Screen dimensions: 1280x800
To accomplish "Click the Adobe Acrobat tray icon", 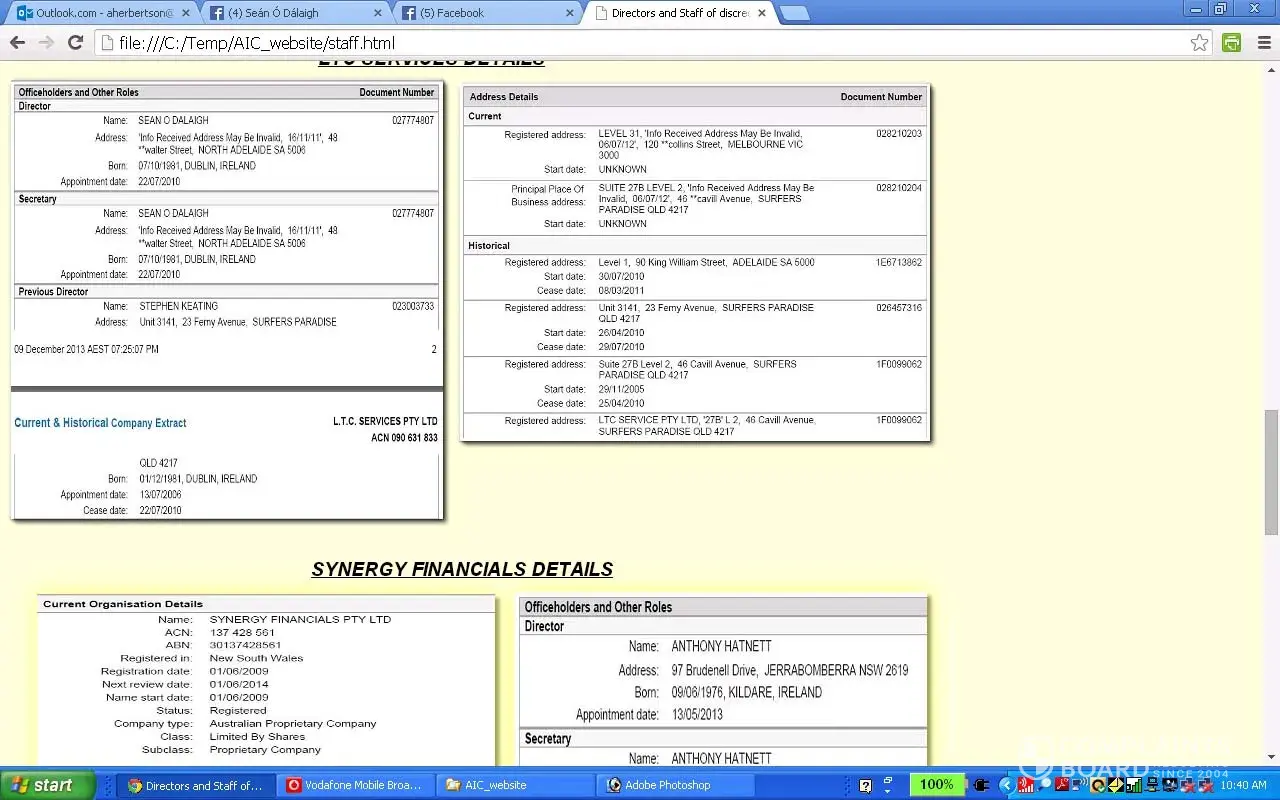I will click(1062, 785).
